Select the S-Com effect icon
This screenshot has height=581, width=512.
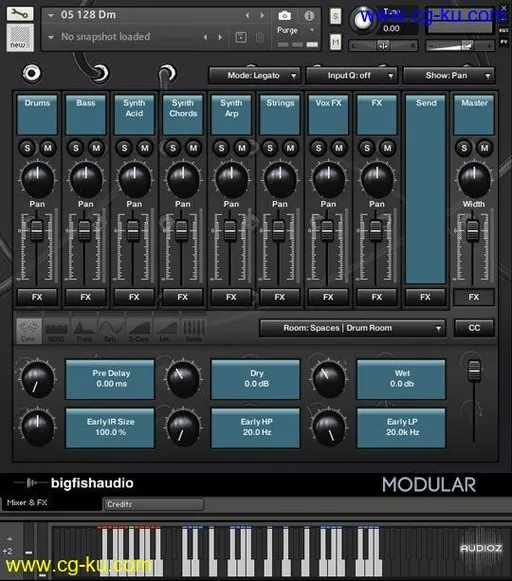tap(139, 330)
